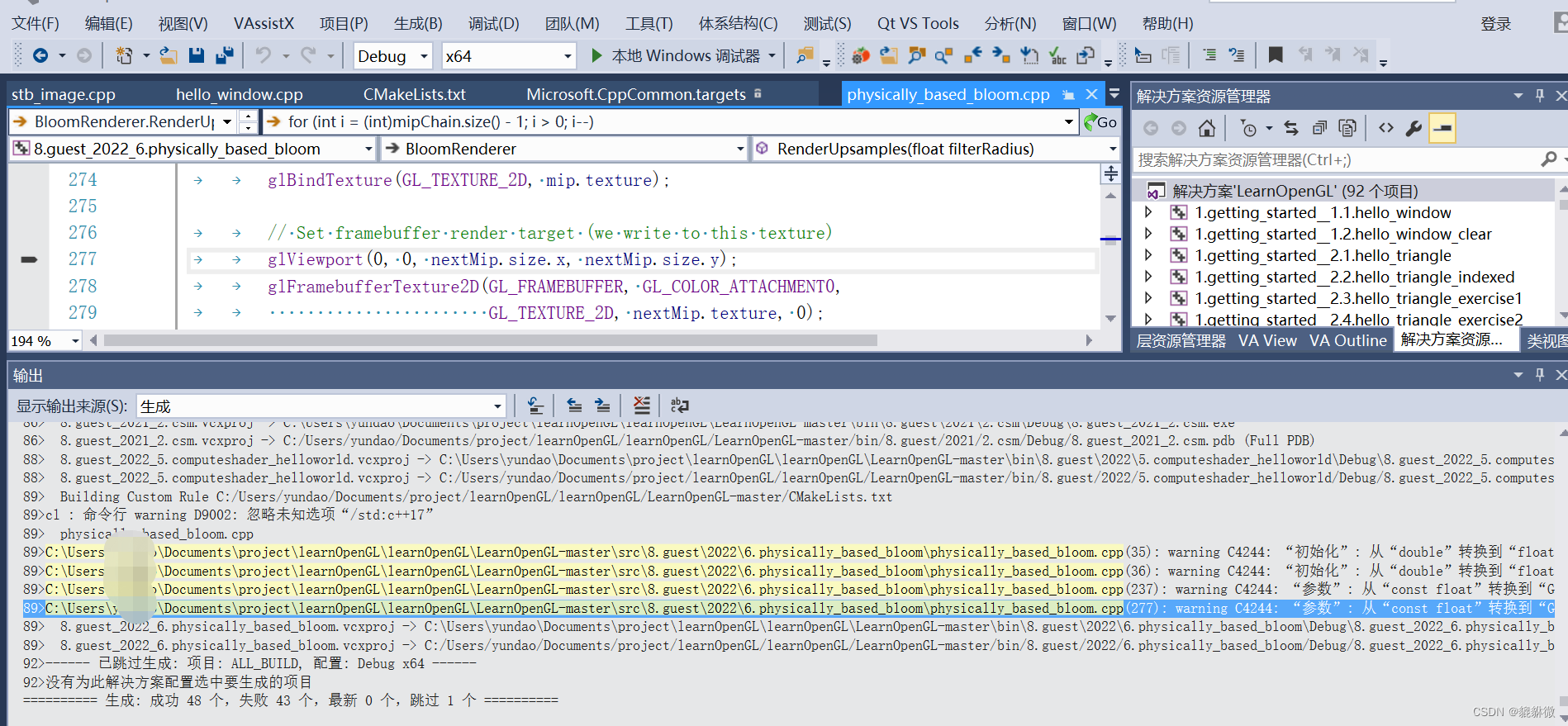Start the 本地 Windows 调试器 debugger
Screen dimensions: 1568x726
[x=677, y=55]
